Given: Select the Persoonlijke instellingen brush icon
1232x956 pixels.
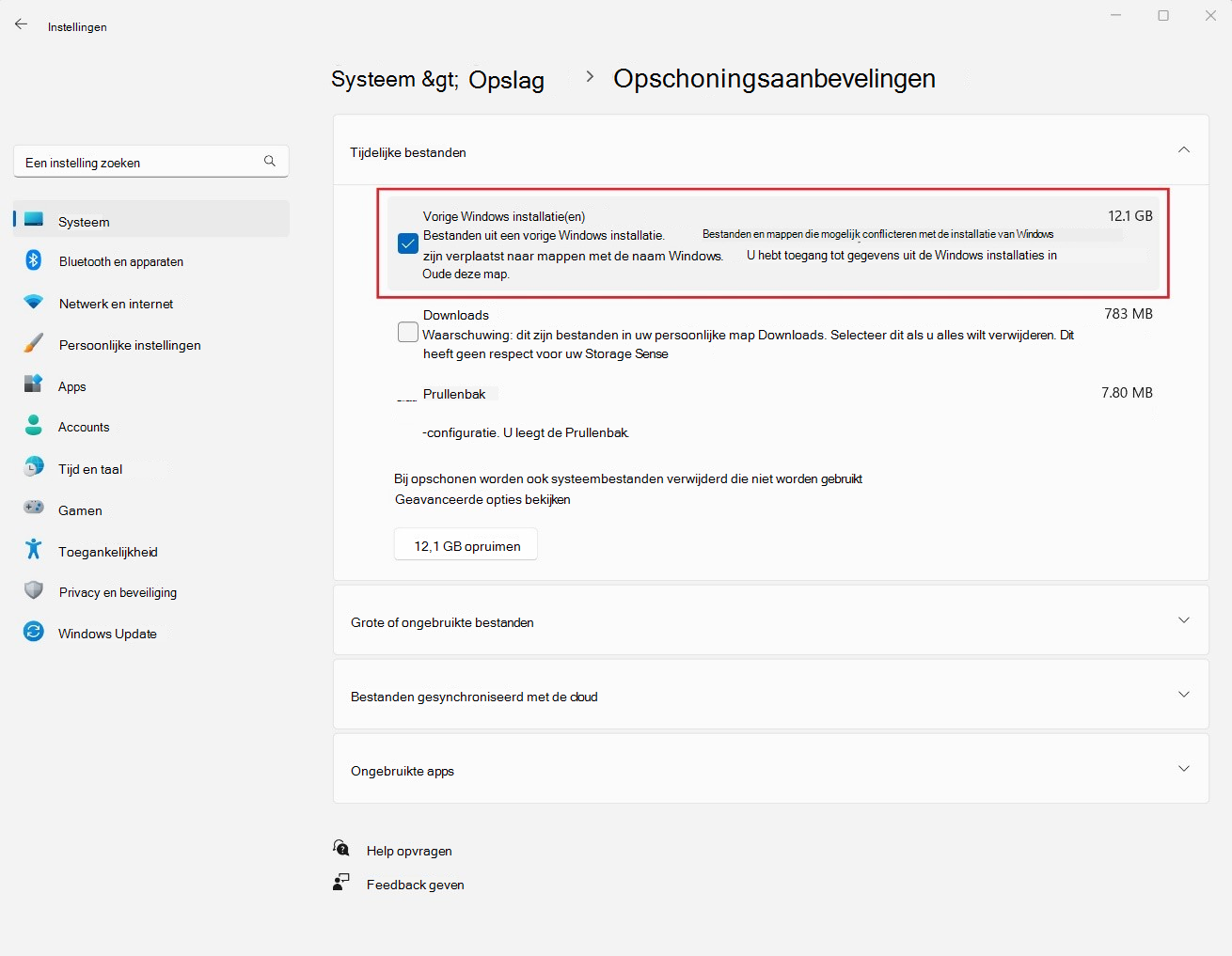Looking at the screenshot, I should [x=33, y=344].
